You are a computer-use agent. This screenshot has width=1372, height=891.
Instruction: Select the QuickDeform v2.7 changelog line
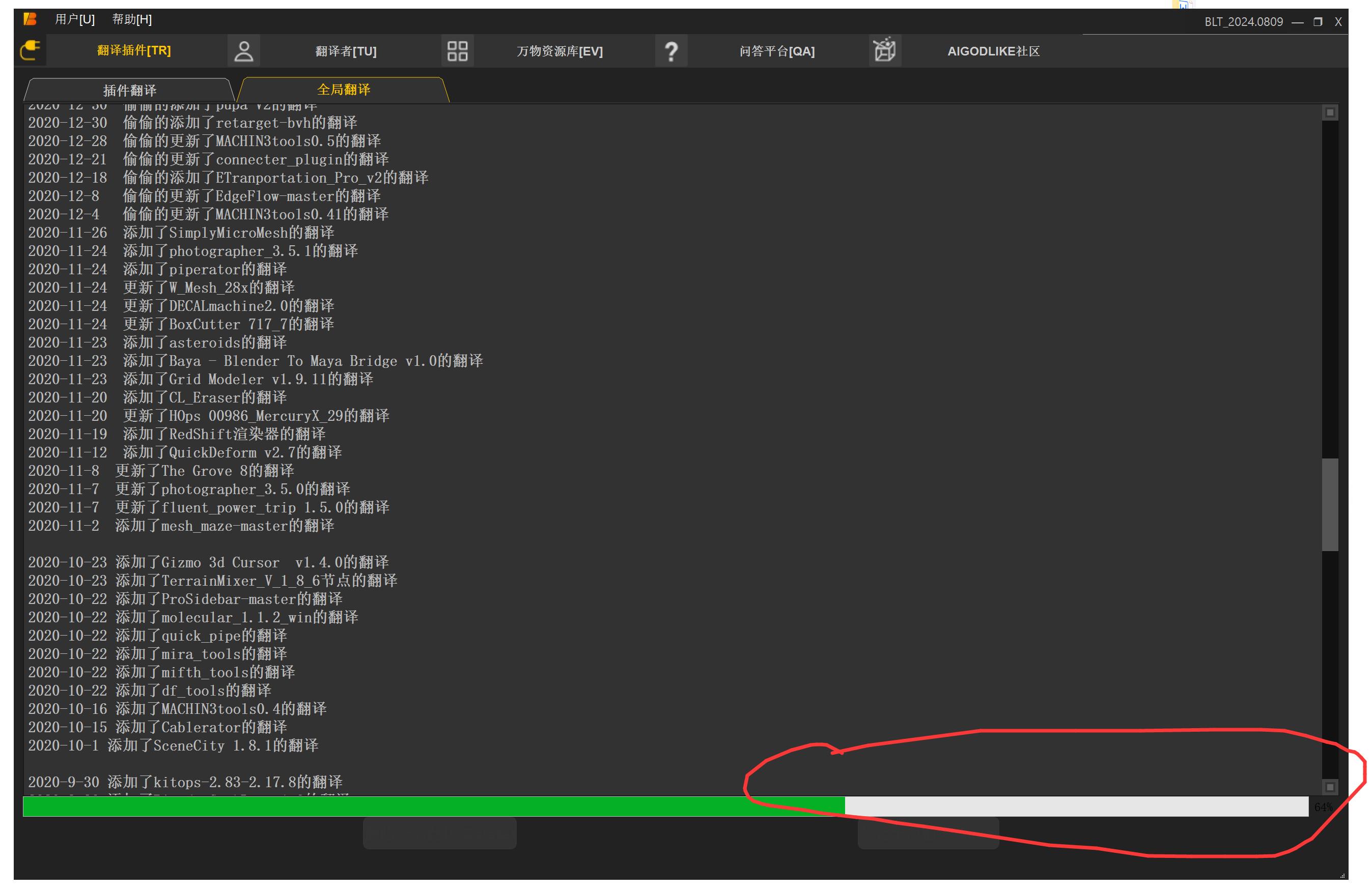(x=185, y=453)
